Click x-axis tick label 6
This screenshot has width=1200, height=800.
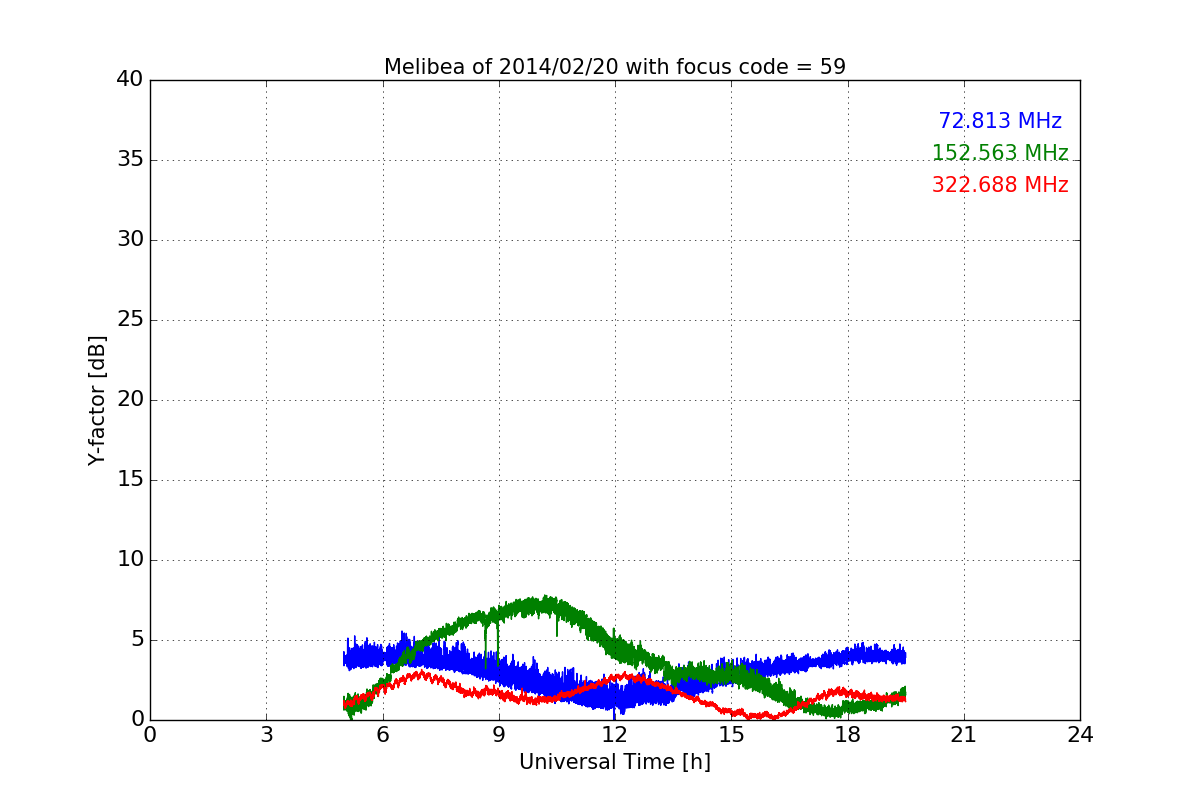click(383, 735)
